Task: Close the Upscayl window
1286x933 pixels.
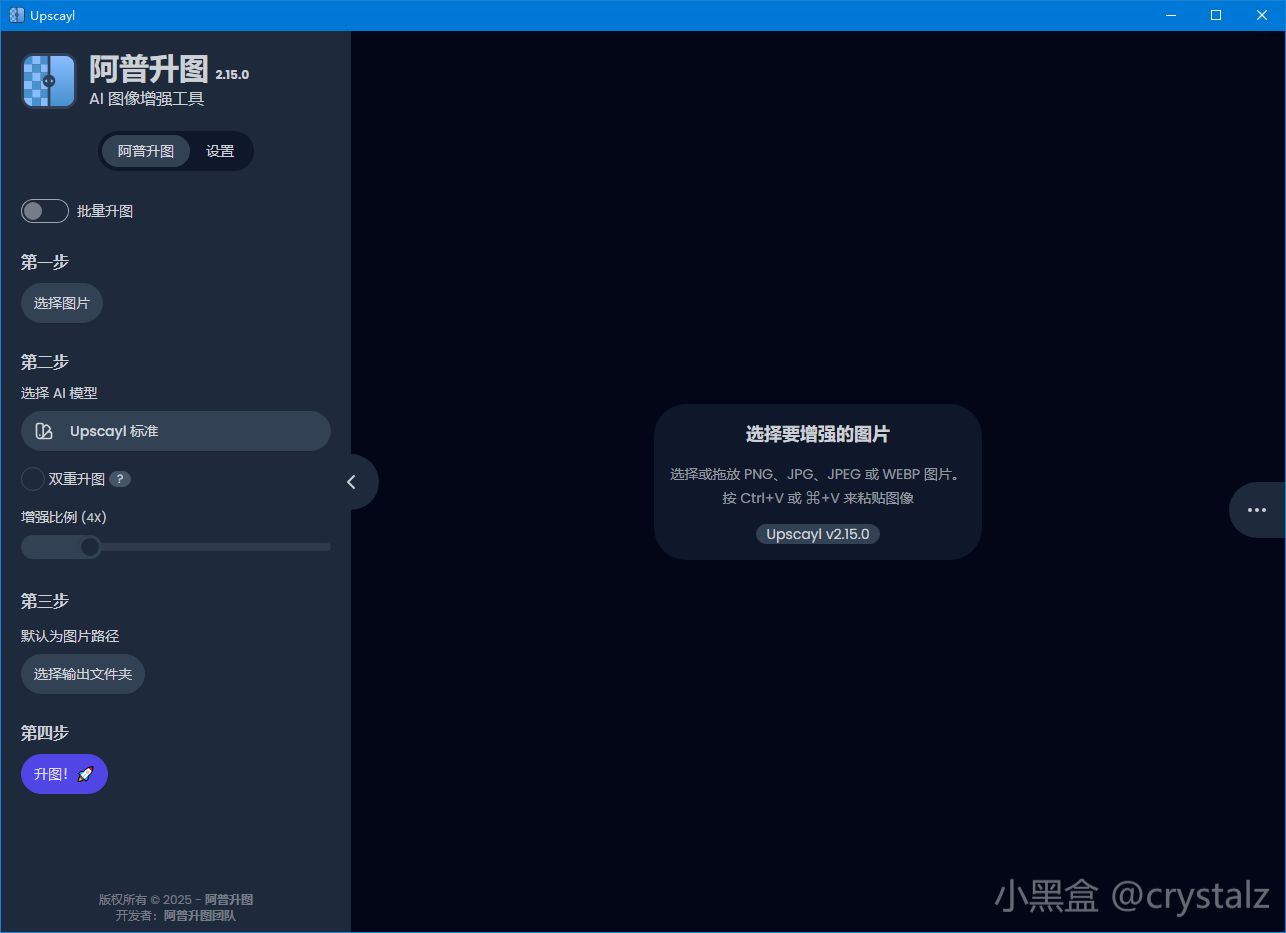Action: (x=1262, y=15)
